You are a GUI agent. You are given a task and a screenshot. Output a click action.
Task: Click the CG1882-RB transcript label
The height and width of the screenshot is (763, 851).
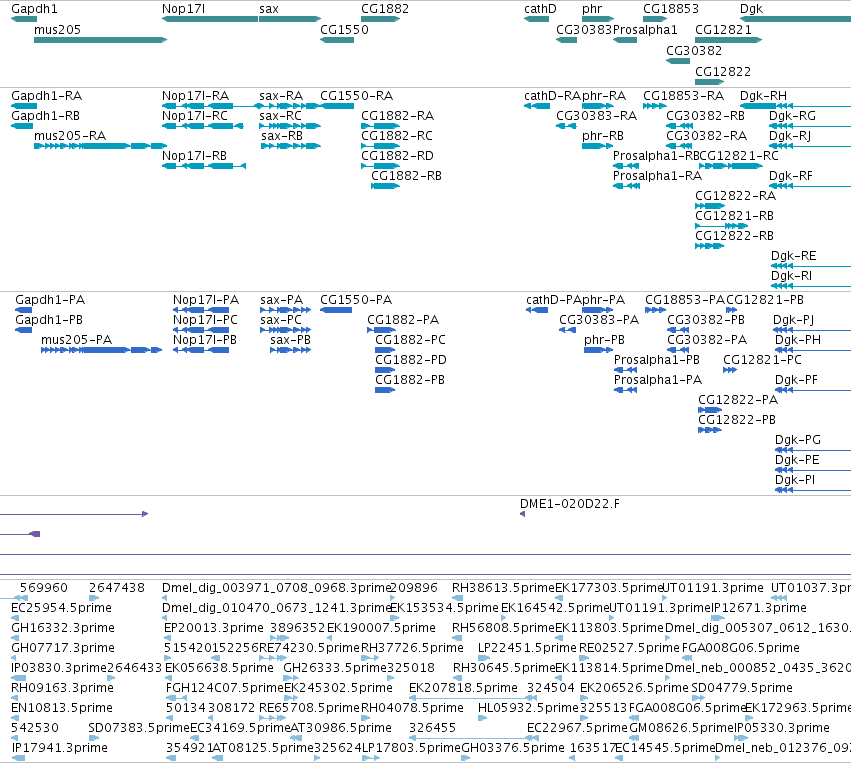tap(407, 176)
